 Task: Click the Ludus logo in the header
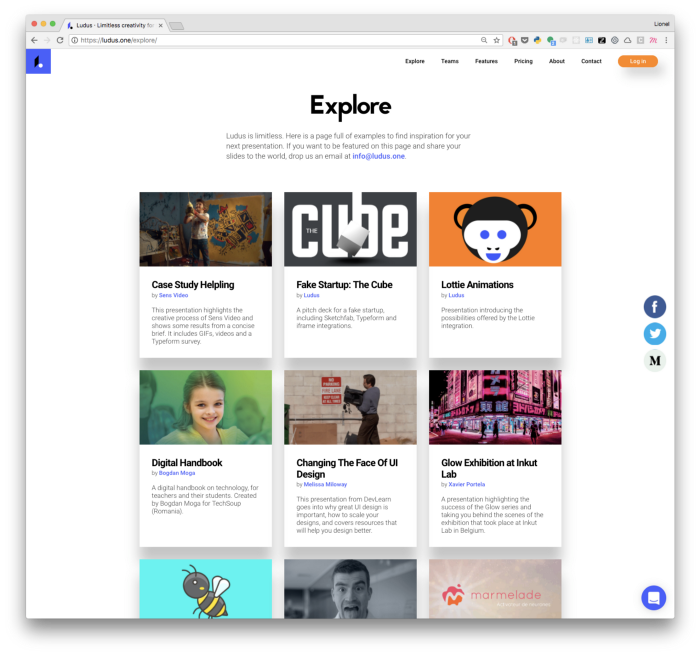[38, 61]
